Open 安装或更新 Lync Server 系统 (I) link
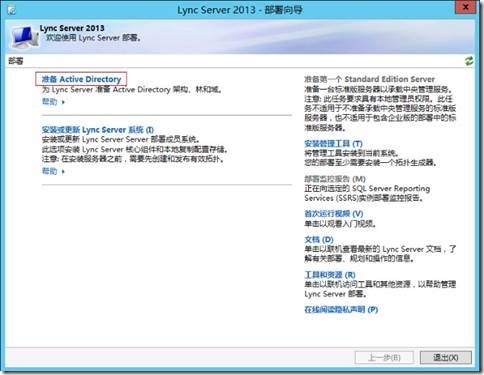 (x=97, y=130)
